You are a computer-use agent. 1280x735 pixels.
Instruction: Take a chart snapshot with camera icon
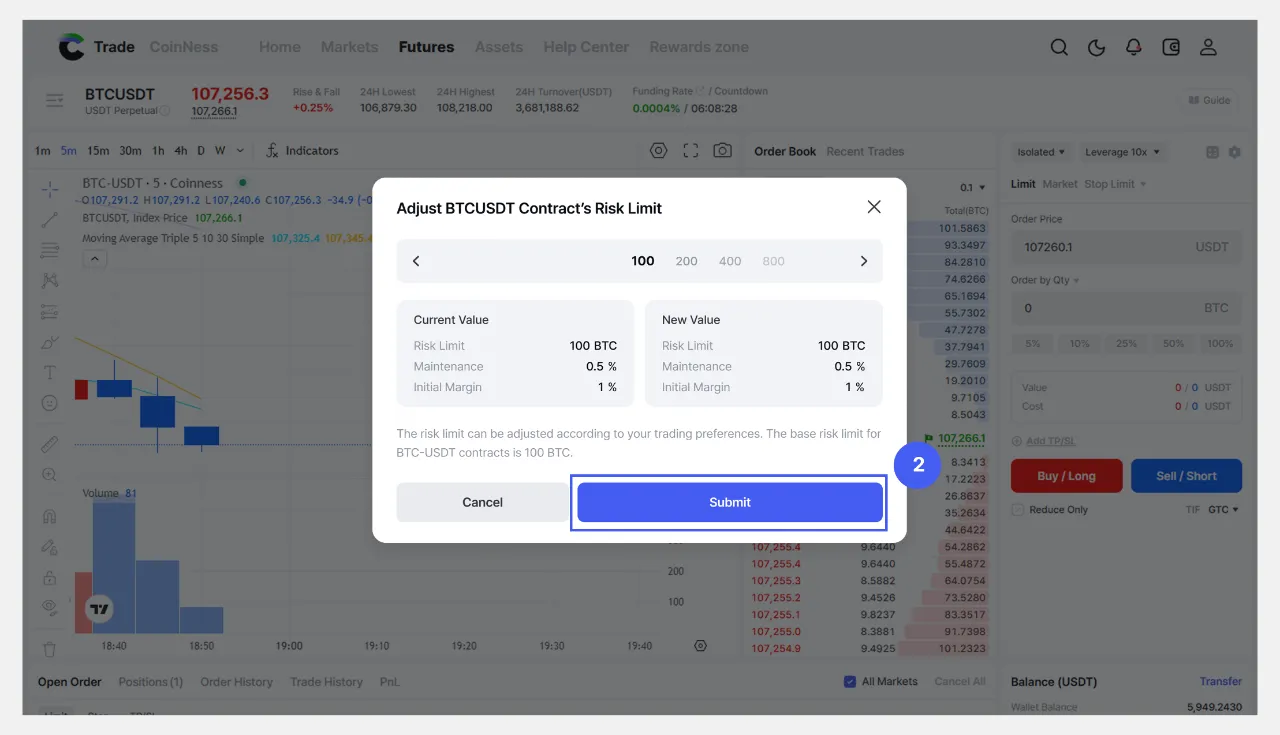pos(722,151)
